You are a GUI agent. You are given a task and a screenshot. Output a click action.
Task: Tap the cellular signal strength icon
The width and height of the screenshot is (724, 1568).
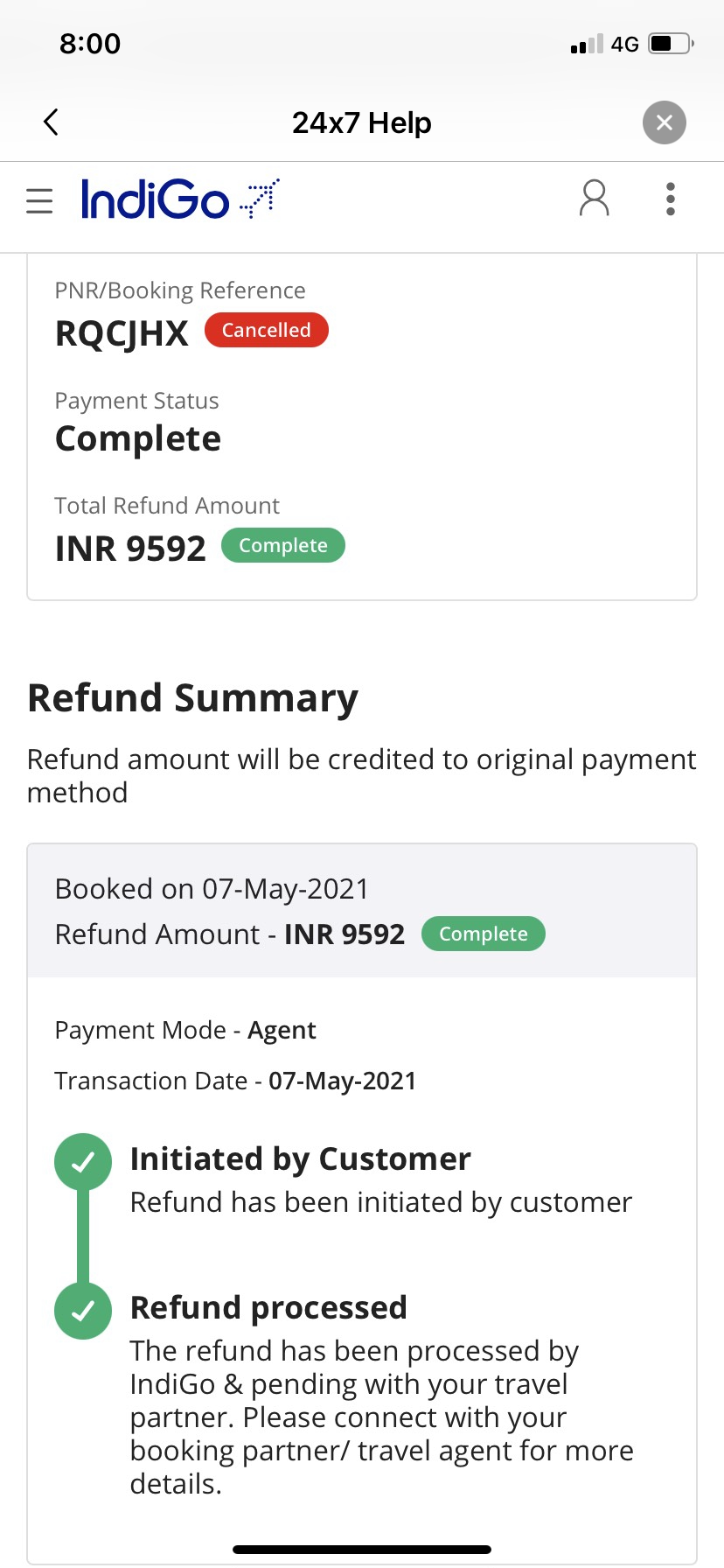click(x=587, y=45)
